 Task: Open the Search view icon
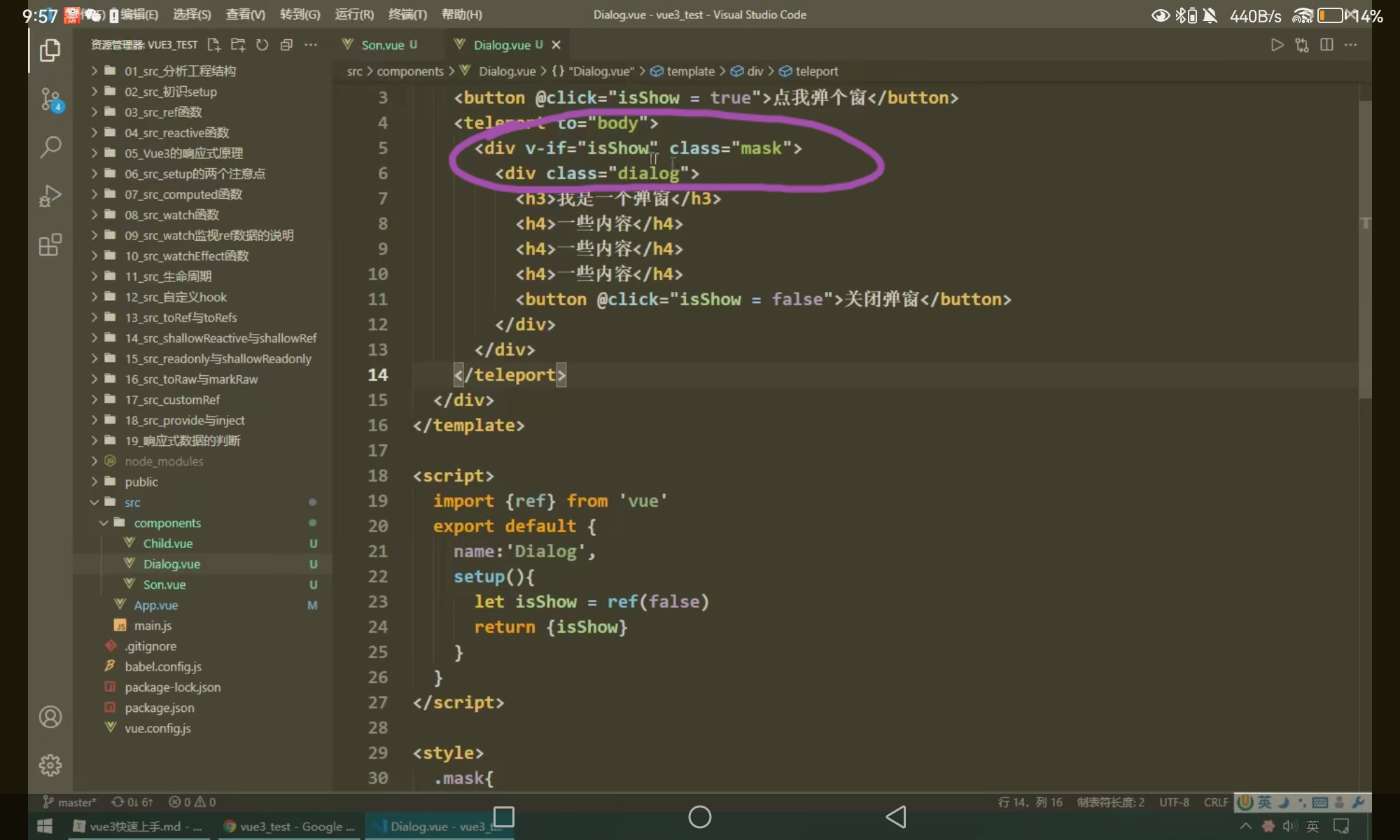50,147
